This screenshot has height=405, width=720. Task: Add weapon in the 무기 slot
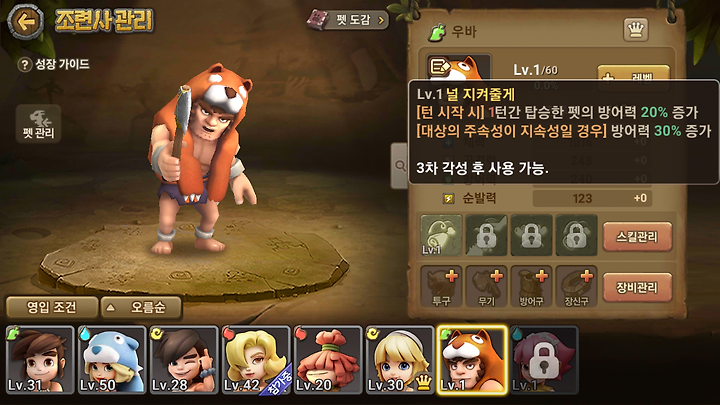[x=486, y=286]
